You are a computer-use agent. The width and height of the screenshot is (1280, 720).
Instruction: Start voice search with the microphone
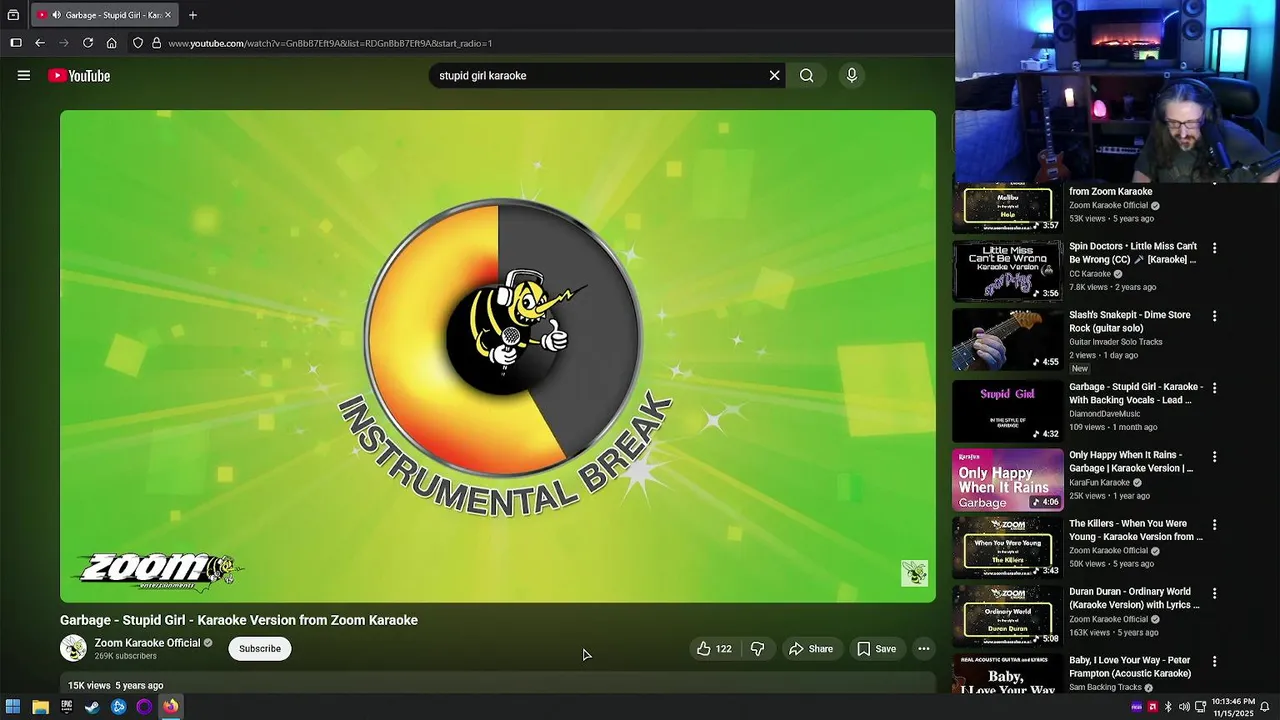tap(851, 75)
